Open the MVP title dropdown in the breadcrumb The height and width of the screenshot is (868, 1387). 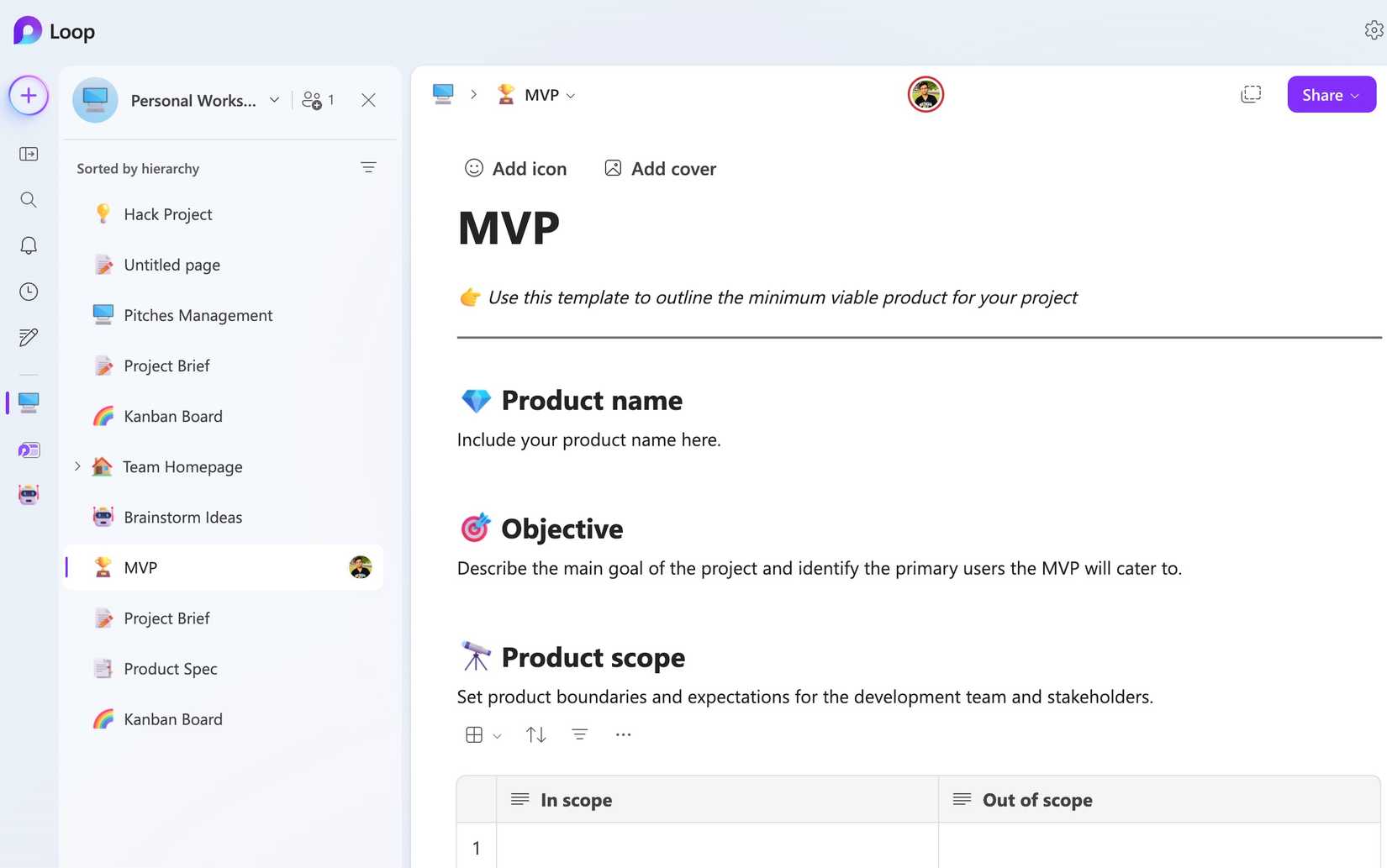572,95
